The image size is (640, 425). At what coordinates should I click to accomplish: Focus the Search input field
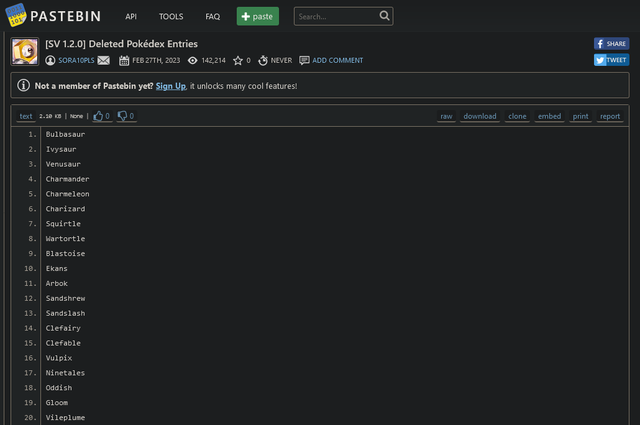pos(336,16)
